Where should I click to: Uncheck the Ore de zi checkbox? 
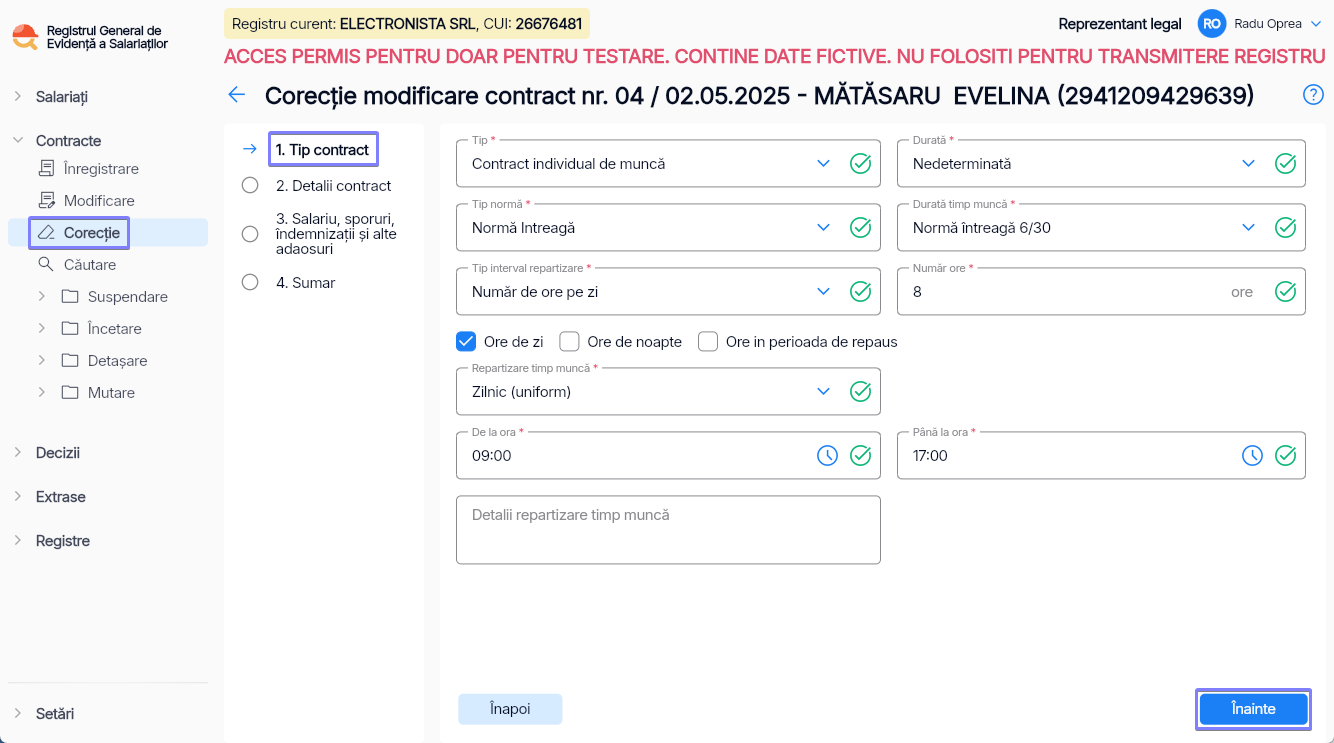click(x=466, y=342)
